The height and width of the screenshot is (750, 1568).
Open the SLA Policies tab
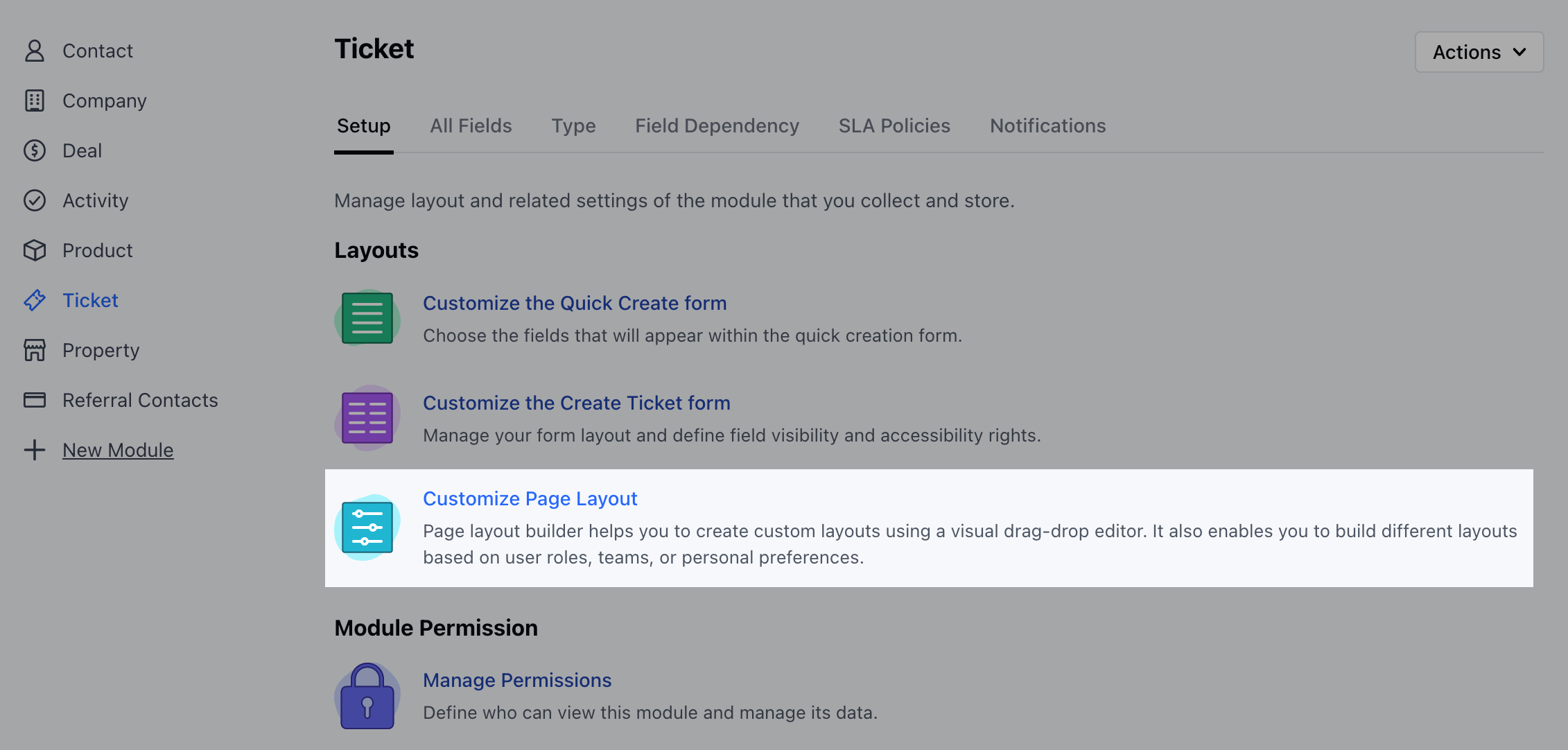(x=894, y=125)
